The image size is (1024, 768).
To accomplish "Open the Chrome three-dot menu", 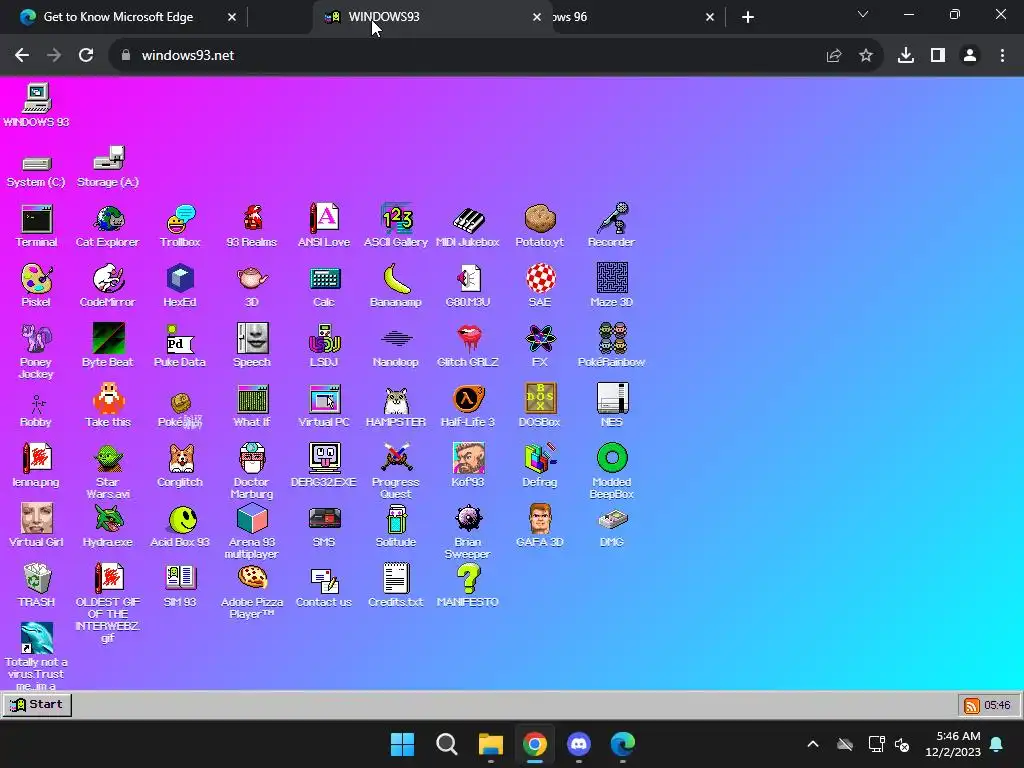I will click(x=1002, y=56).
